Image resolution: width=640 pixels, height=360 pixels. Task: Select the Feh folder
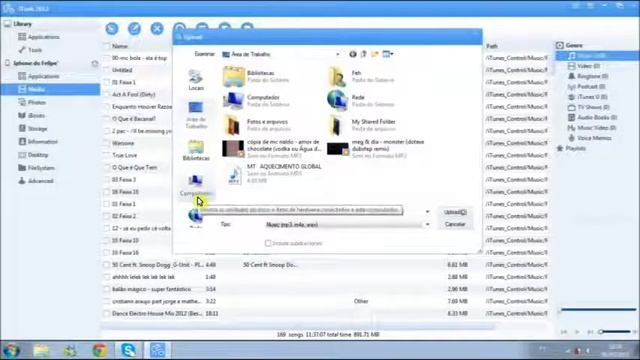362,76
